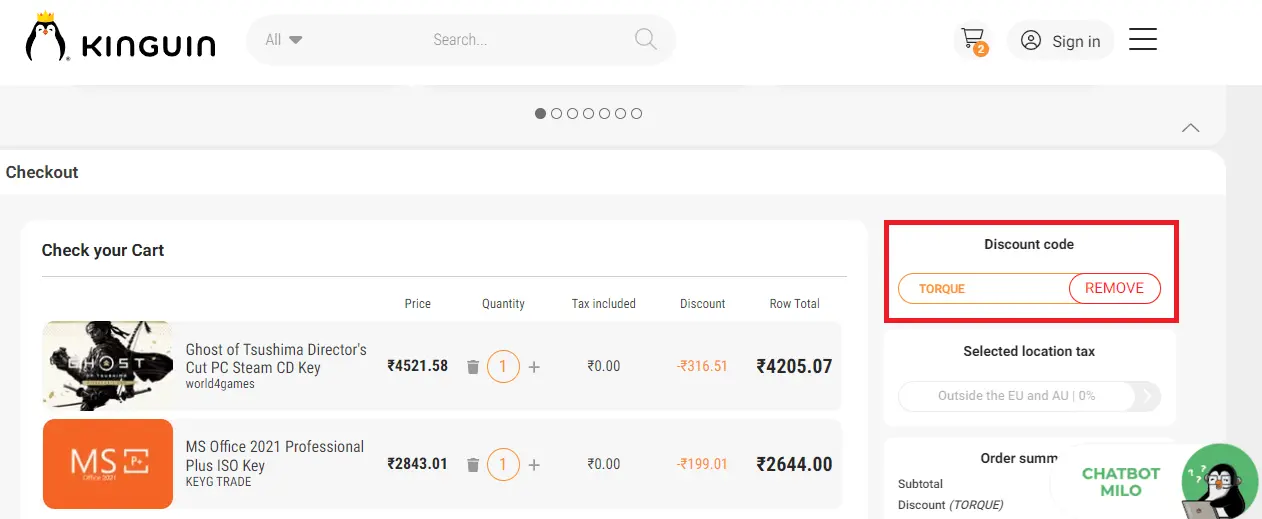Click the Milo penguin avatar icon
The height and width of the screenshot is (519, 1262).
point(1218,482)
